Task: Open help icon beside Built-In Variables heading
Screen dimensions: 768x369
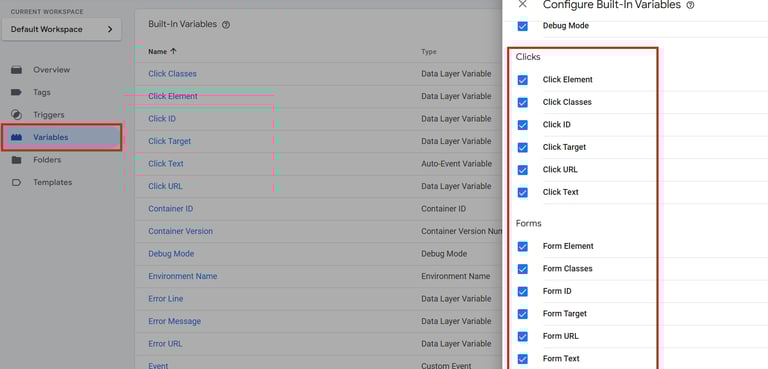Action: tap(226, 25)
